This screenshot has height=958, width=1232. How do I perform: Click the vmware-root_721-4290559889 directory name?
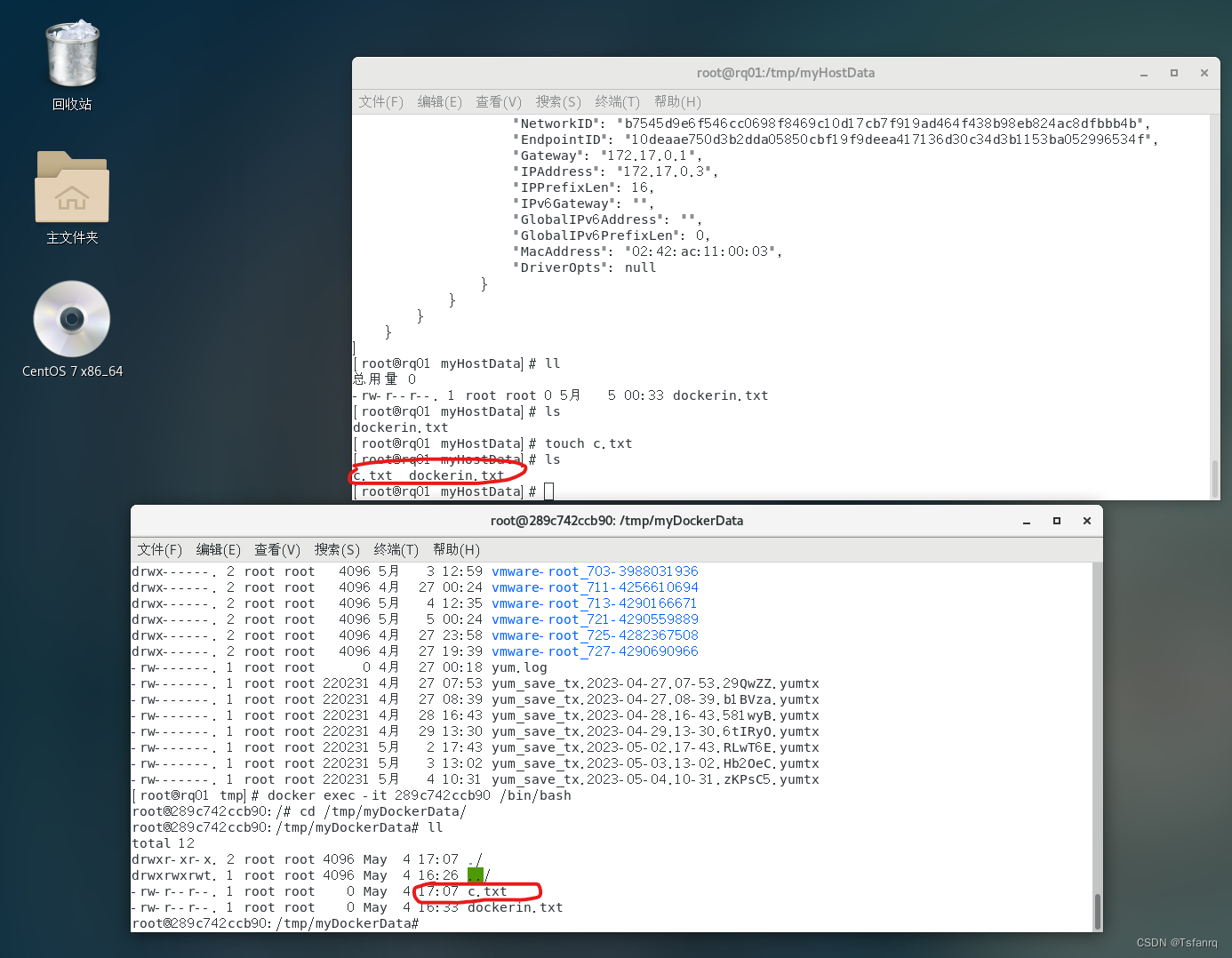click(x=595, y=619)
